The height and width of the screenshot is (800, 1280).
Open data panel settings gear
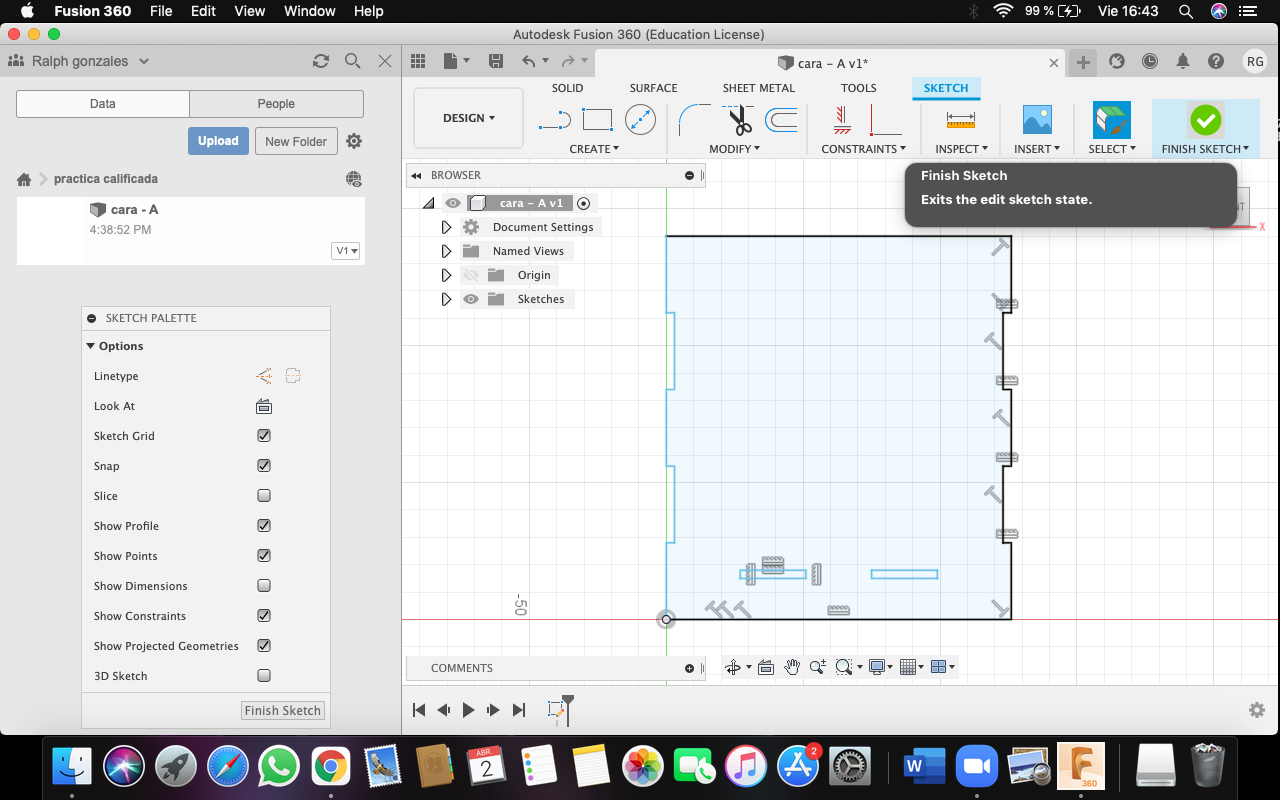click(x=354, y=141)
